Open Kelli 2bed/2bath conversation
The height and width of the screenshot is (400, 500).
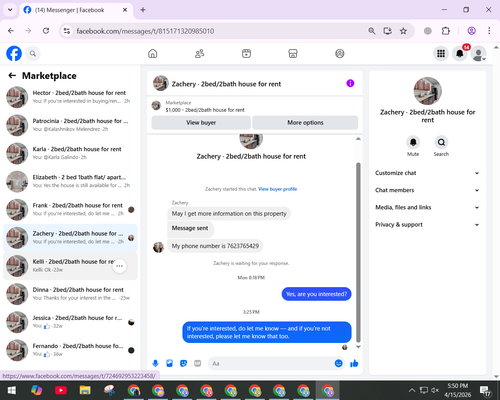(70, 266)
